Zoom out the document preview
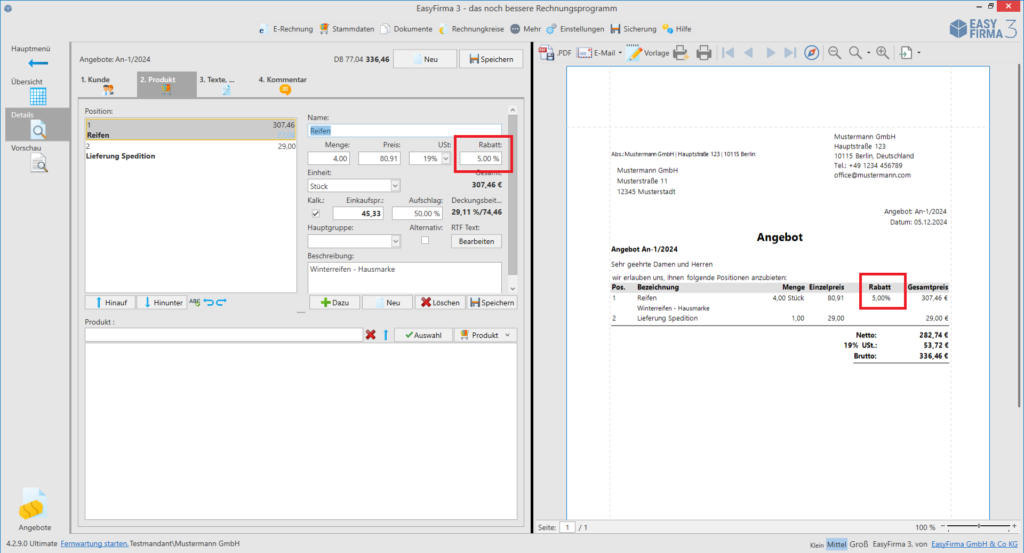The image size is (1024, 553). [x=835, y=53]
